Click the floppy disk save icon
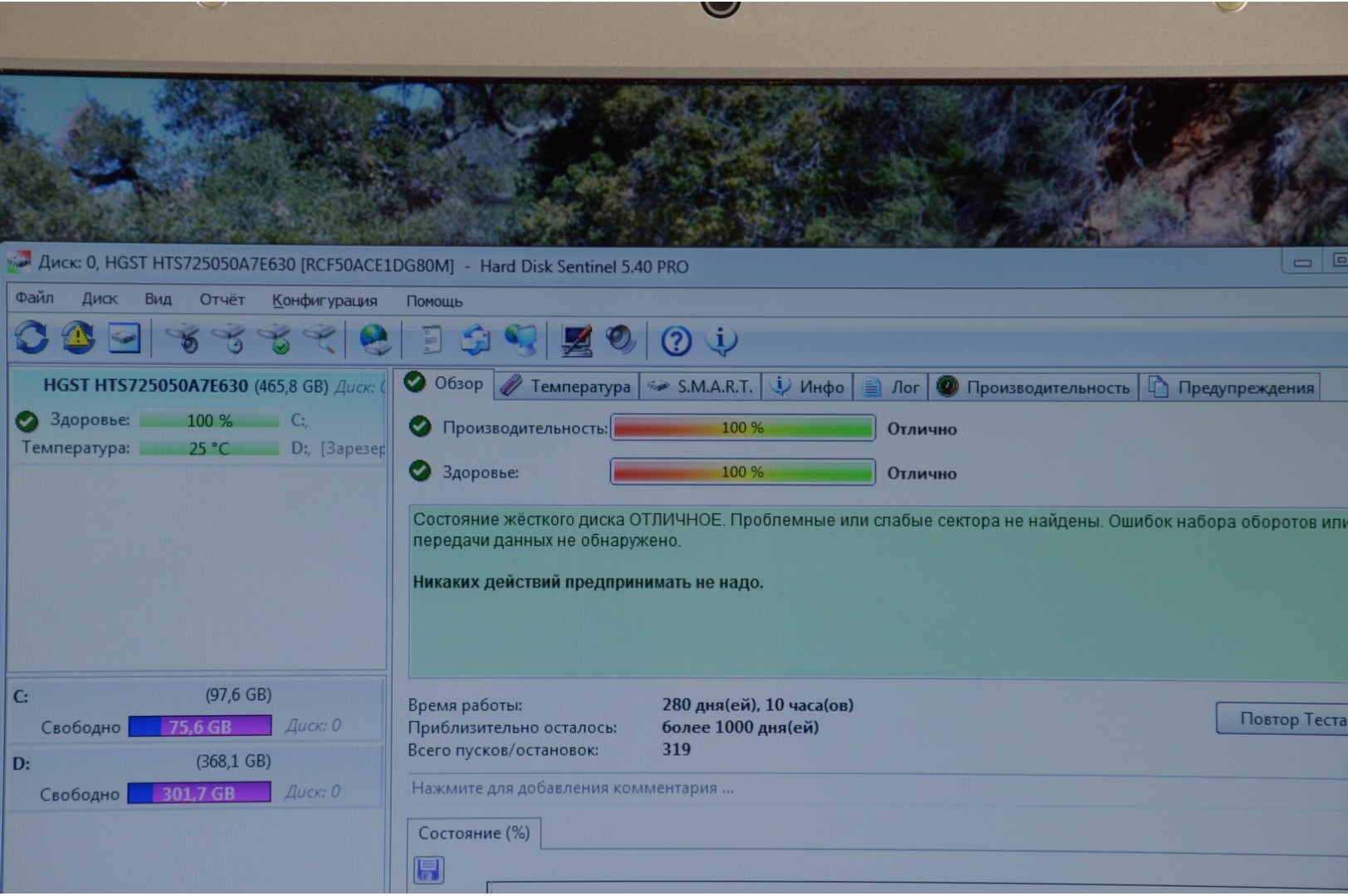This screenshot has height=896, width=1348. 428,869
